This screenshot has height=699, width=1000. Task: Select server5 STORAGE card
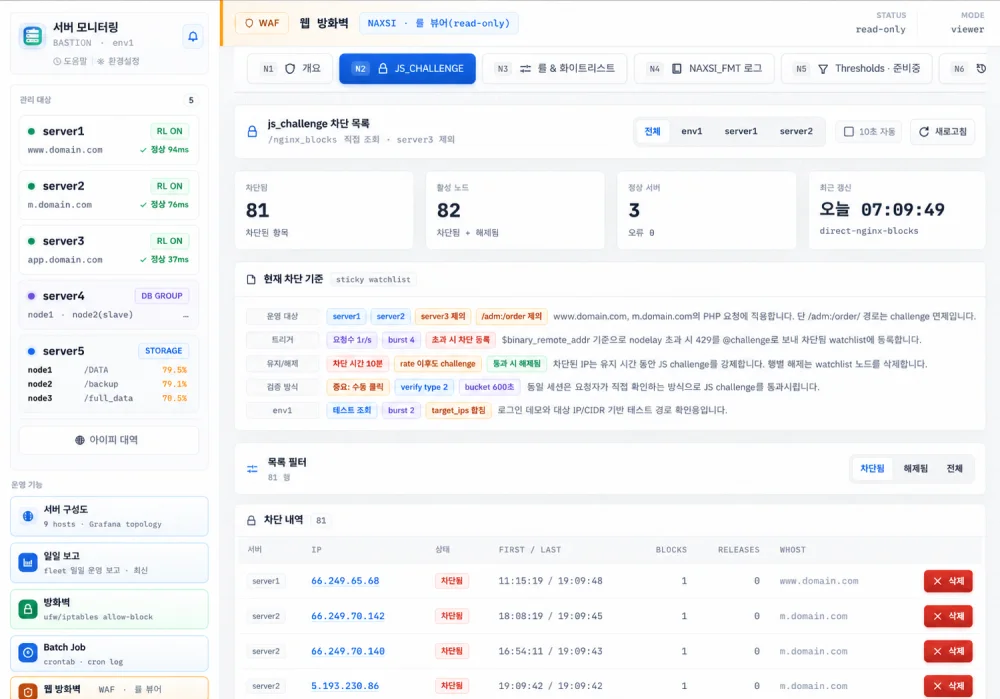point(109,374)
